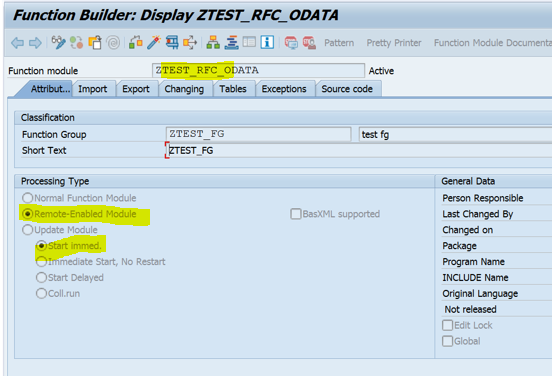Tick the BasXML supported checkbox

tap(296, 214)
